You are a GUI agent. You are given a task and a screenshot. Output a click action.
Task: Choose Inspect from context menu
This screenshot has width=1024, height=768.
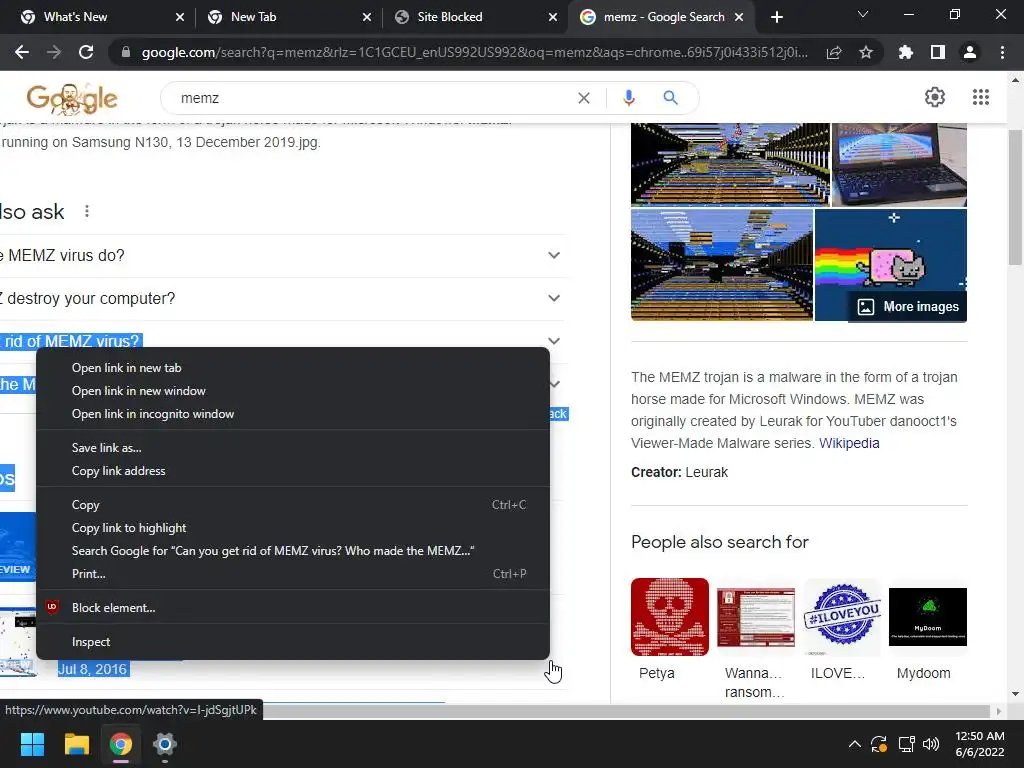[293, 642]
